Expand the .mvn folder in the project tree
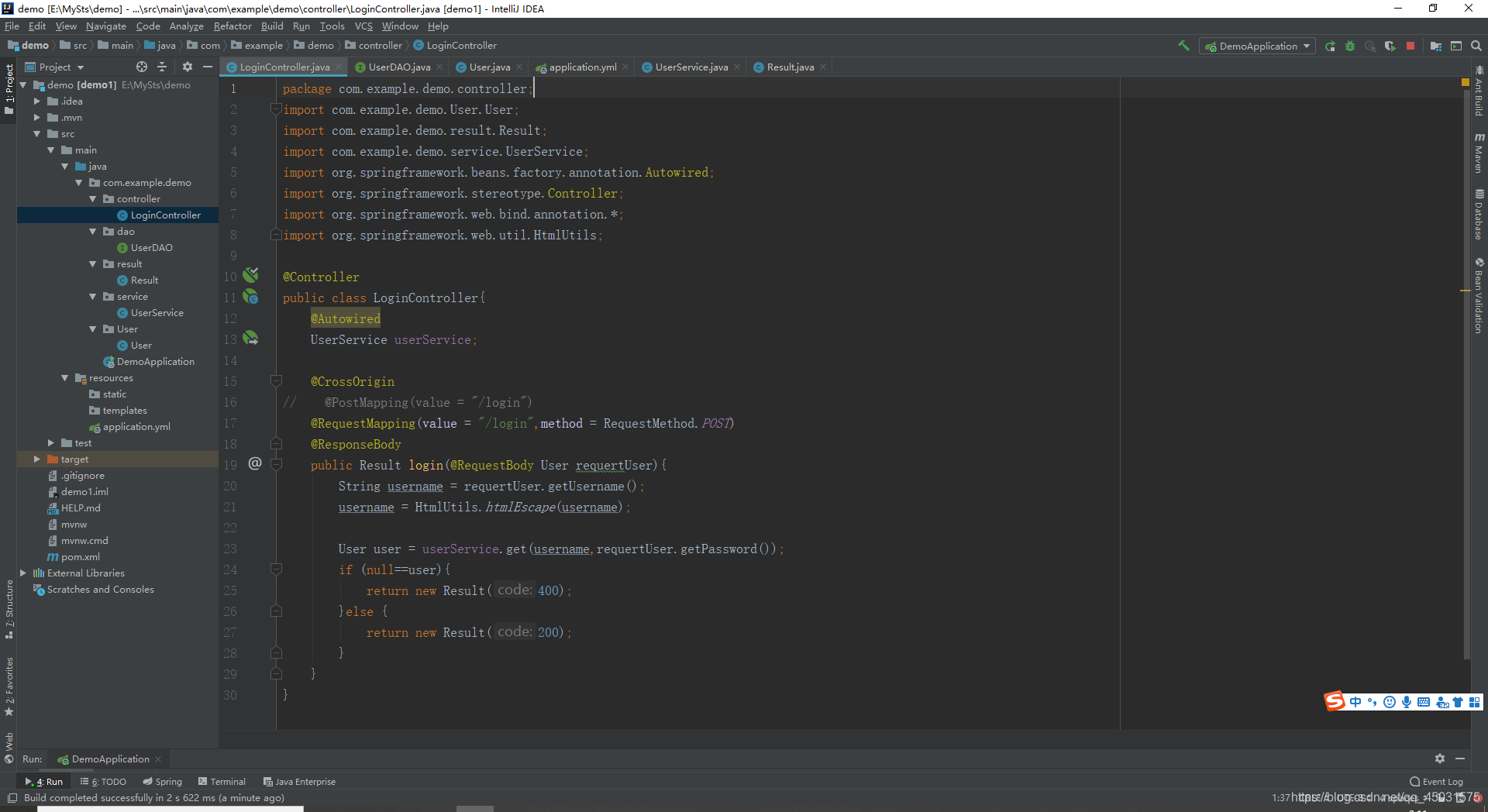 coord(36,117)
